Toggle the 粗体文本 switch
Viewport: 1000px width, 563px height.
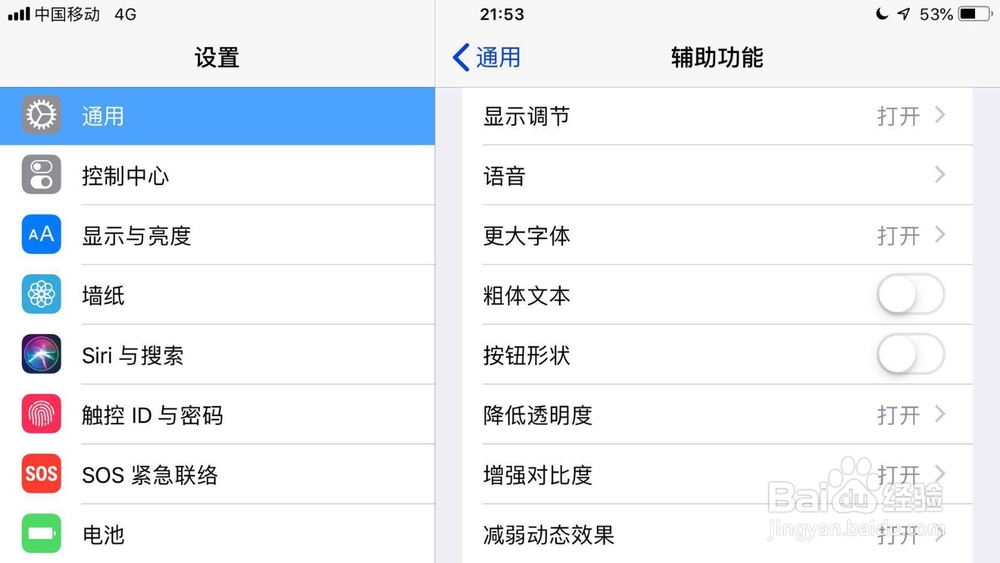(910, 295)
